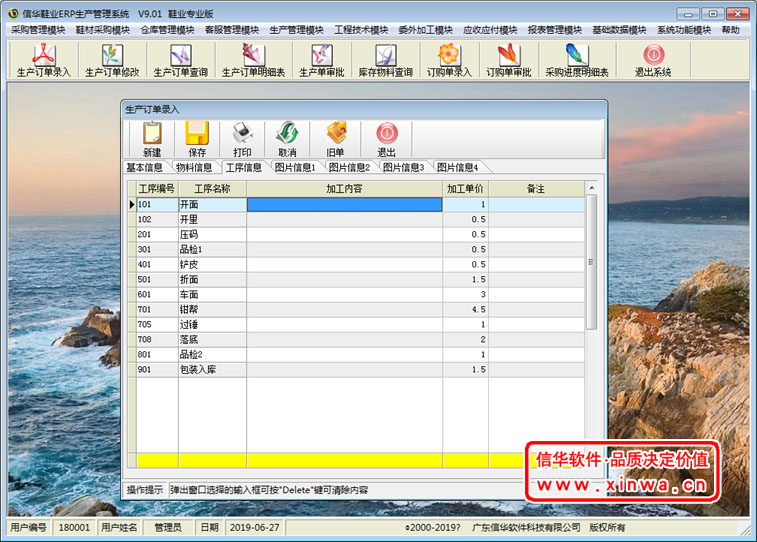The width and height of the screenshot is (757, 542).
Task: Select 车面 cell in row 601
Action: point(212,294)
